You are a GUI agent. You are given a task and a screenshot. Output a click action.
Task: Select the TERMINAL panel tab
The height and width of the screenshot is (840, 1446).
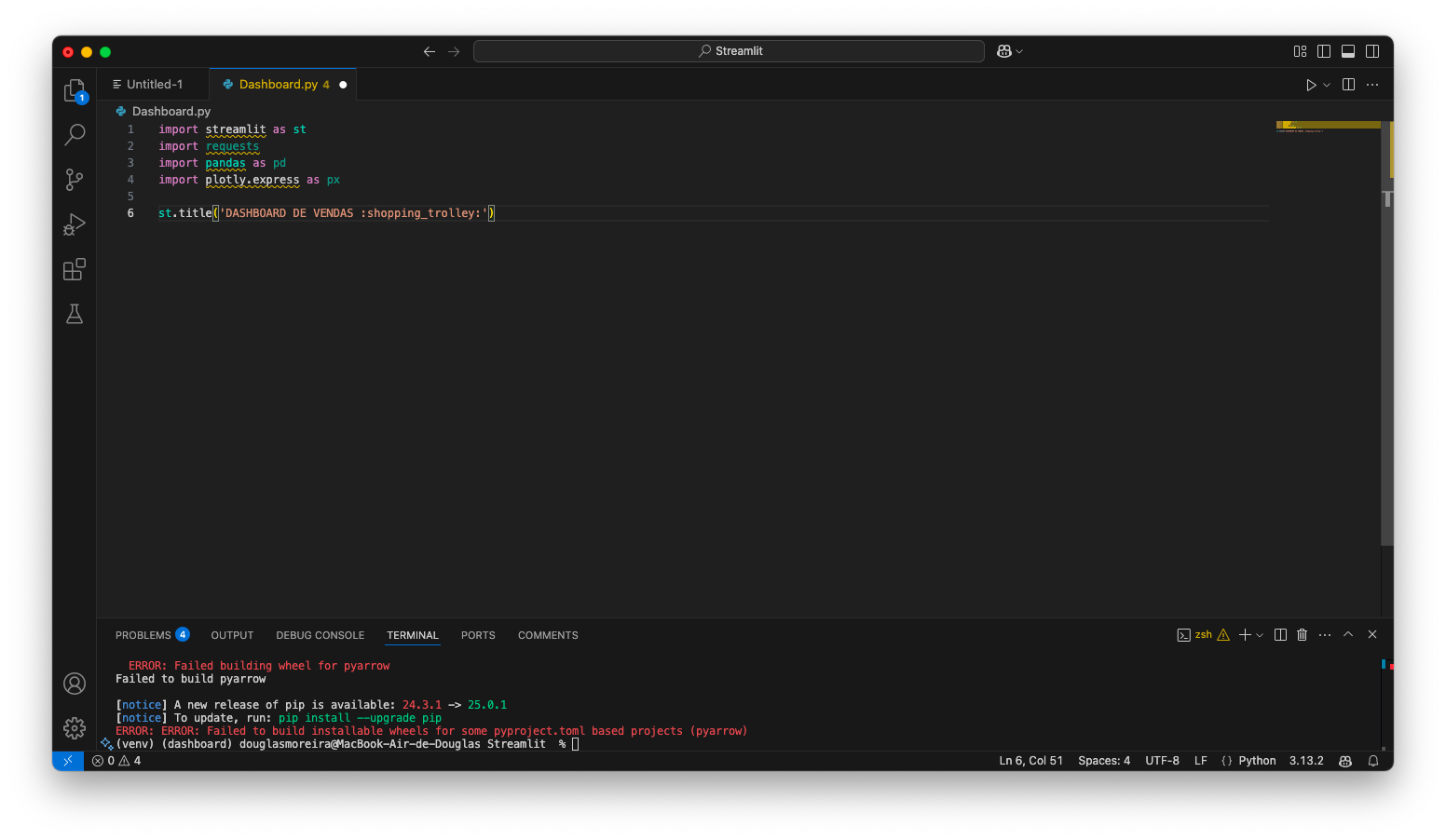413,635
